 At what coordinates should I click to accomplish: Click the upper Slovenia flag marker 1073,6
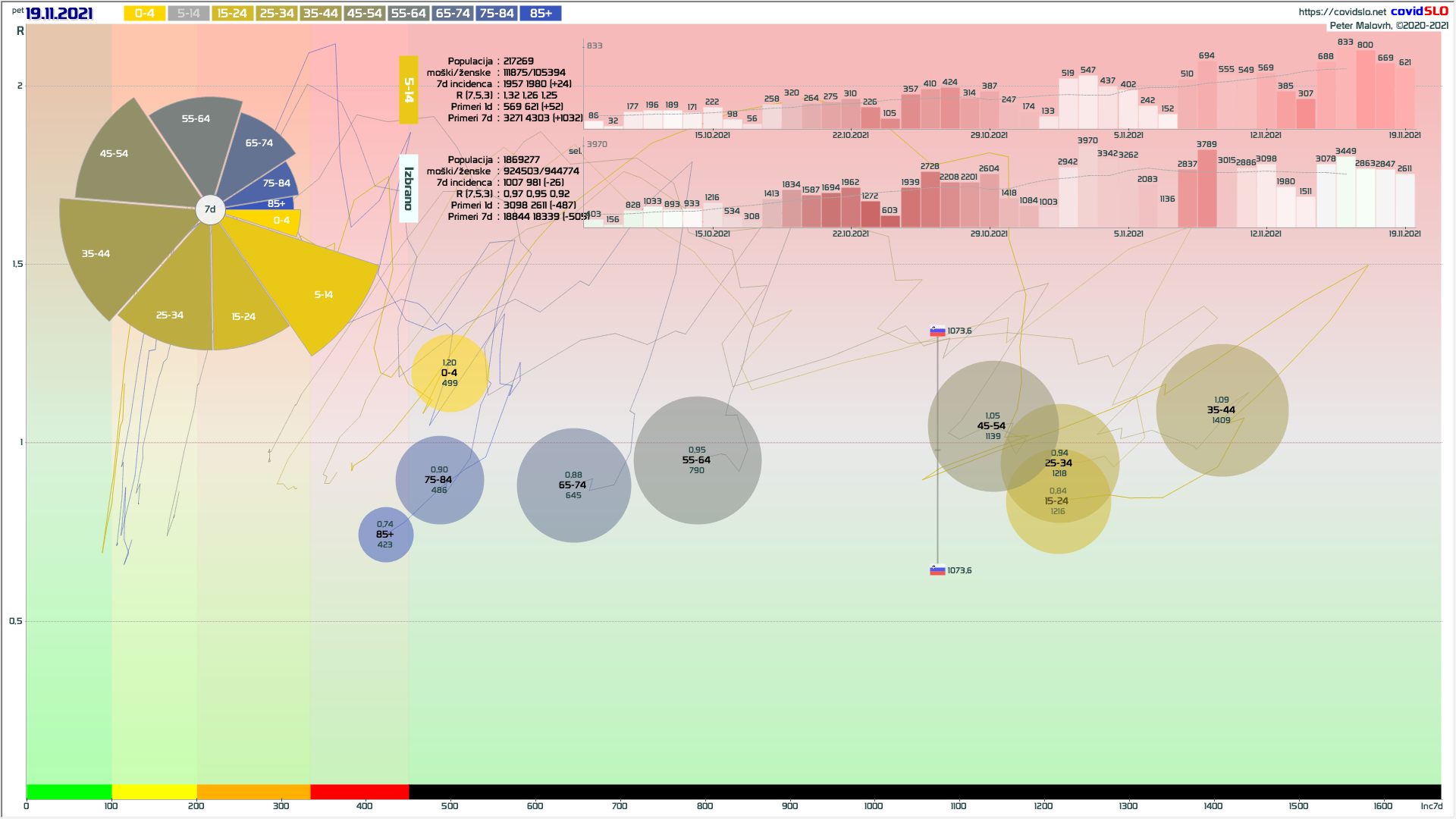(938, 331)
